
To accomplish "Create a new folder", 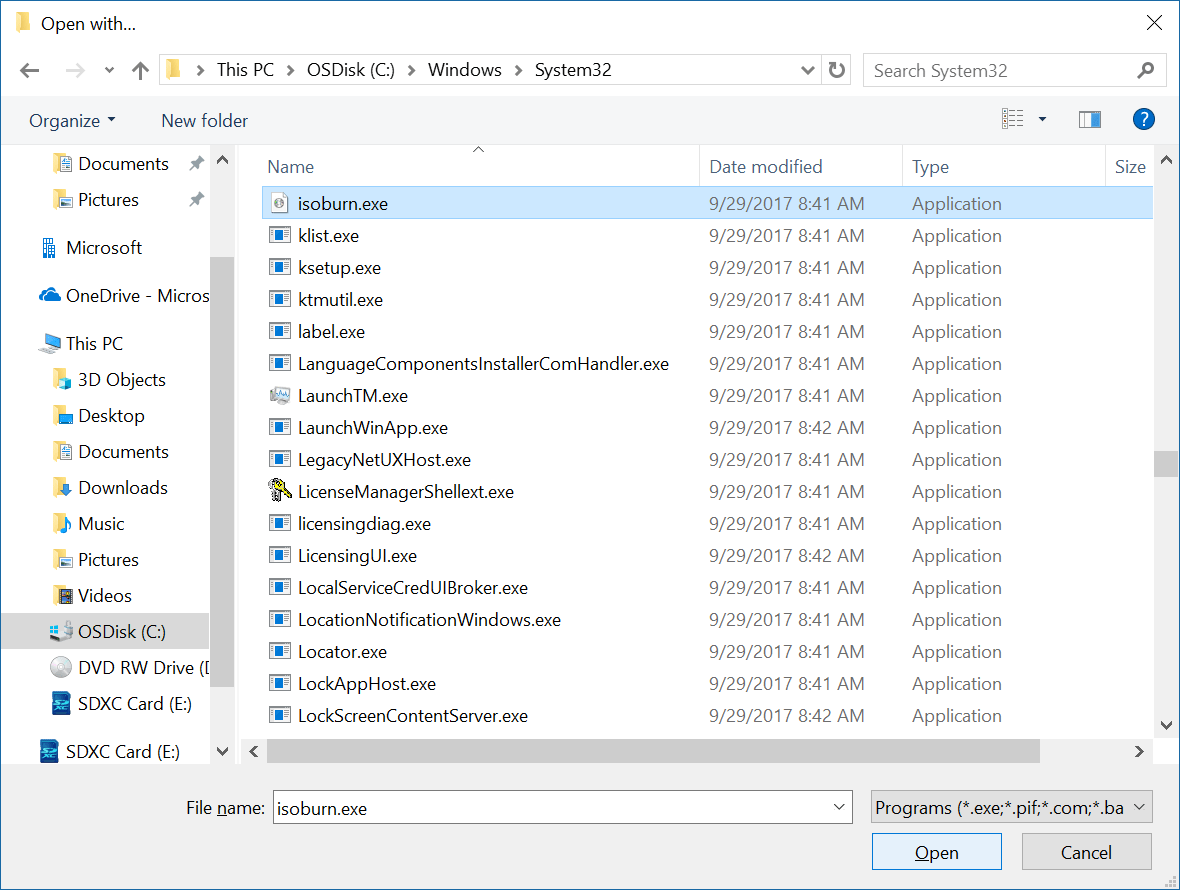I will 204,120.
